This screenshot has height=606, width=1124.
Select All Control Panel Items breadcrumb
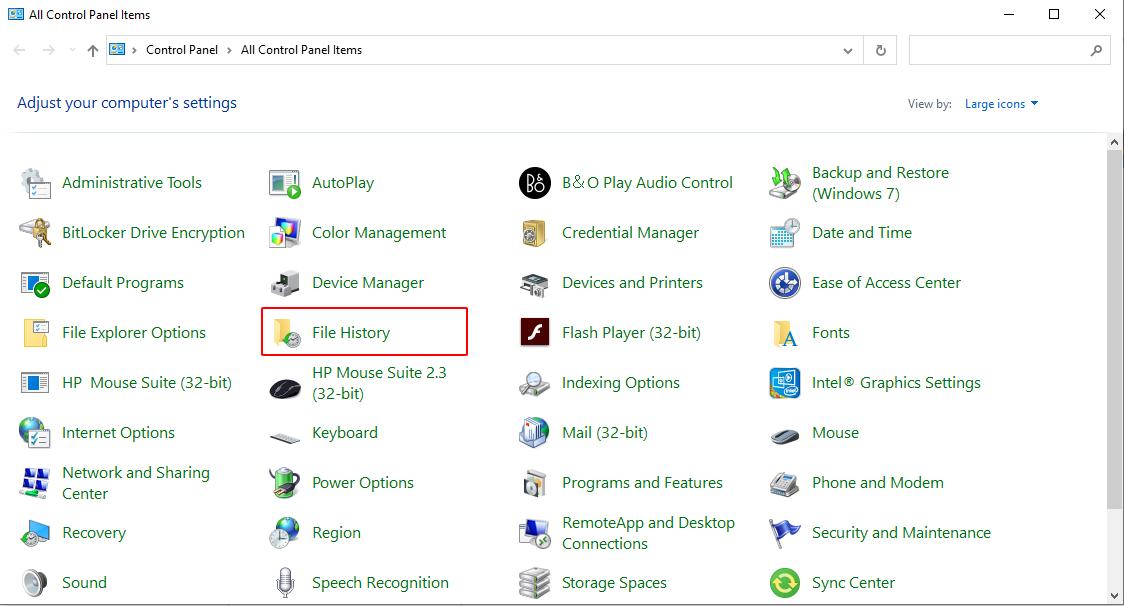(x=301, y=50)
